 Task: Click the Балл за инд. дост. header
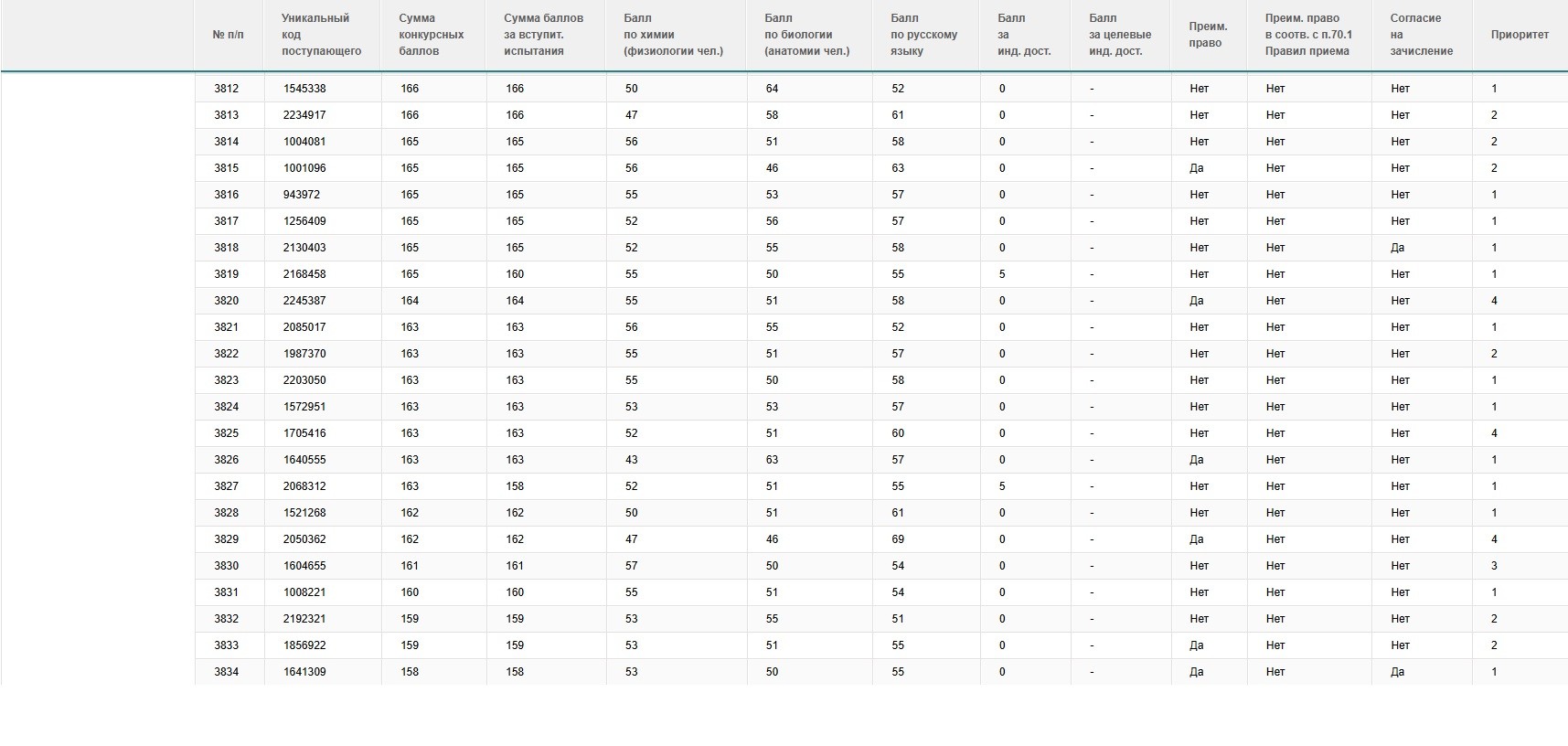pyautogui.click(x=1024, y=35)
